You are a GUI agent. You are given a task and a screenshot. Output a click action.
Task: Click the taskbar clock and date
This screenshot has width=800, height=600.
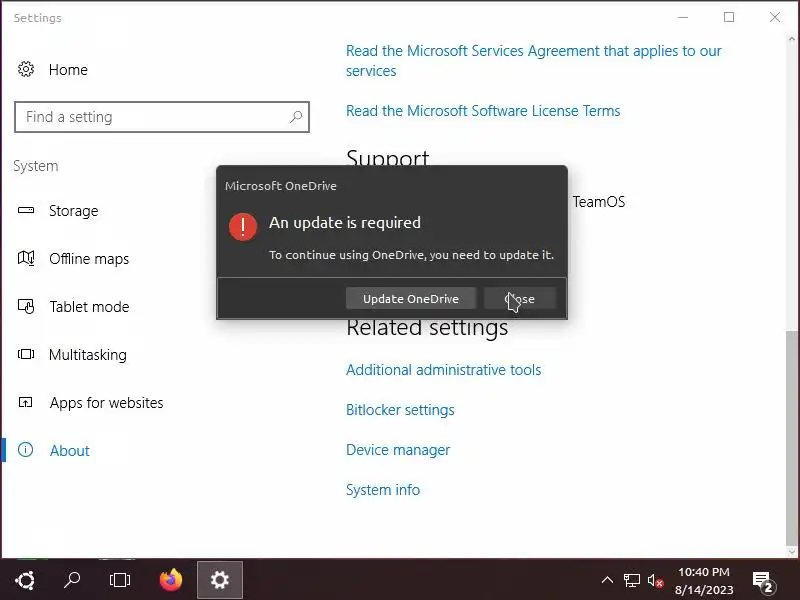click(x=704, y=581)
